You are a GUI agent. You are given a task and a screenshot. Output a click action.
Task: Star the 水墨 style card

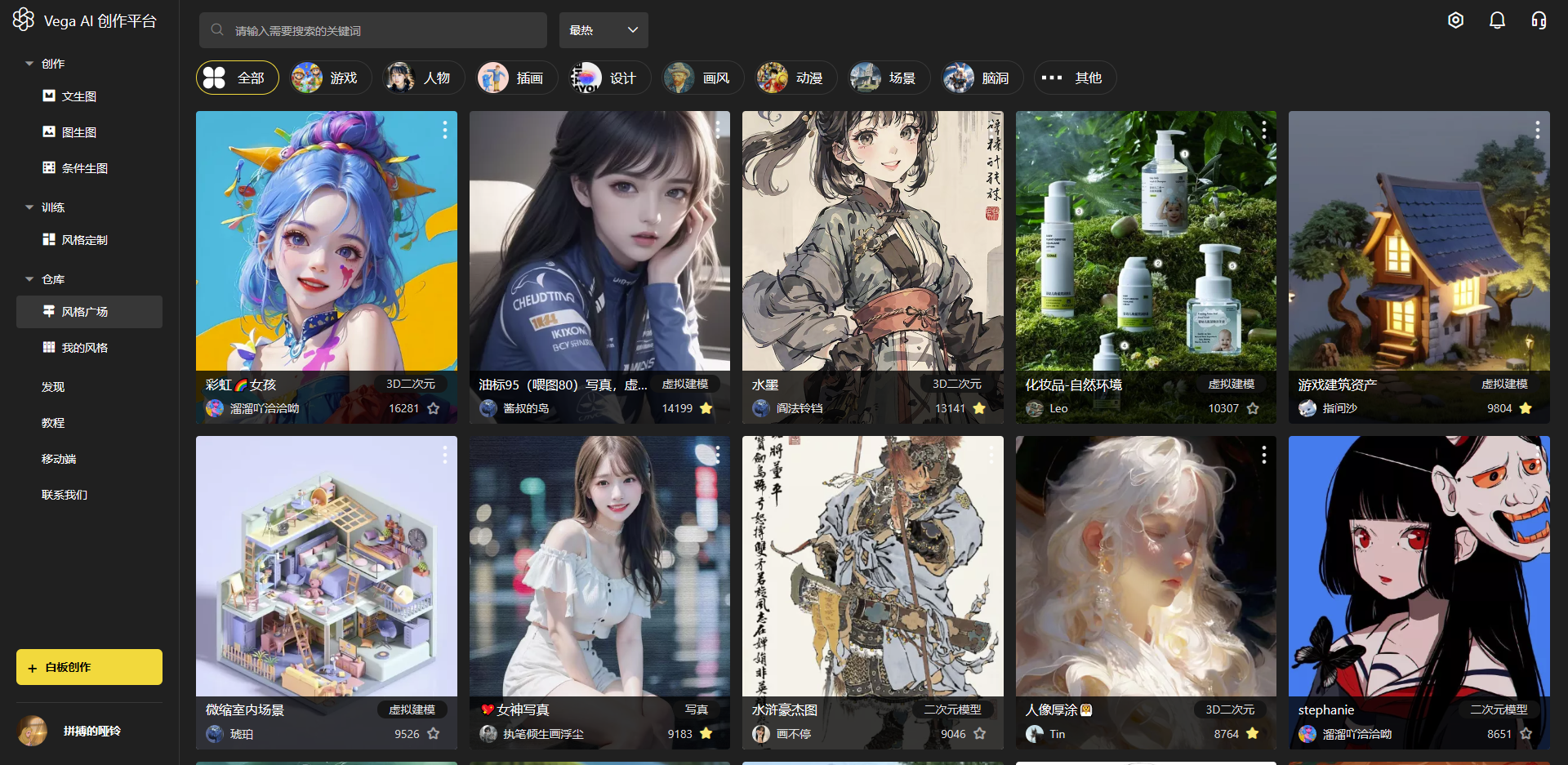click(979, 408)
